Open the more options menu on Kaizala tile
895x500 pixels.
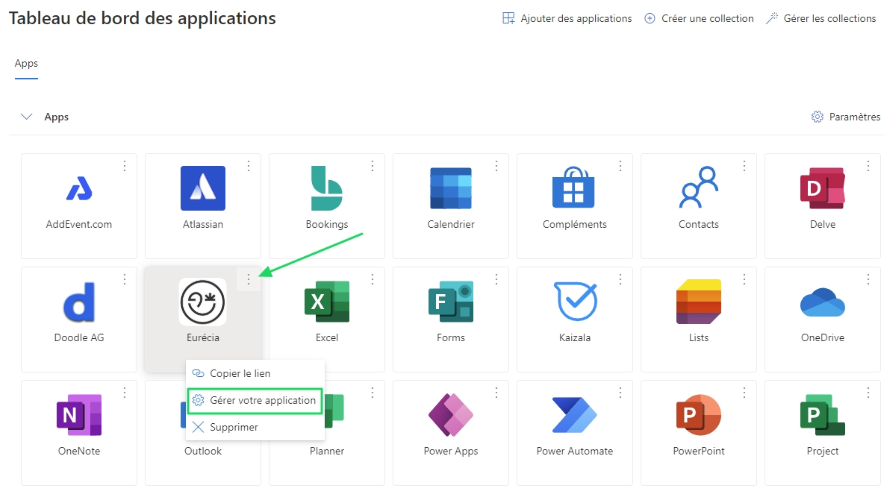coord(620,279)
